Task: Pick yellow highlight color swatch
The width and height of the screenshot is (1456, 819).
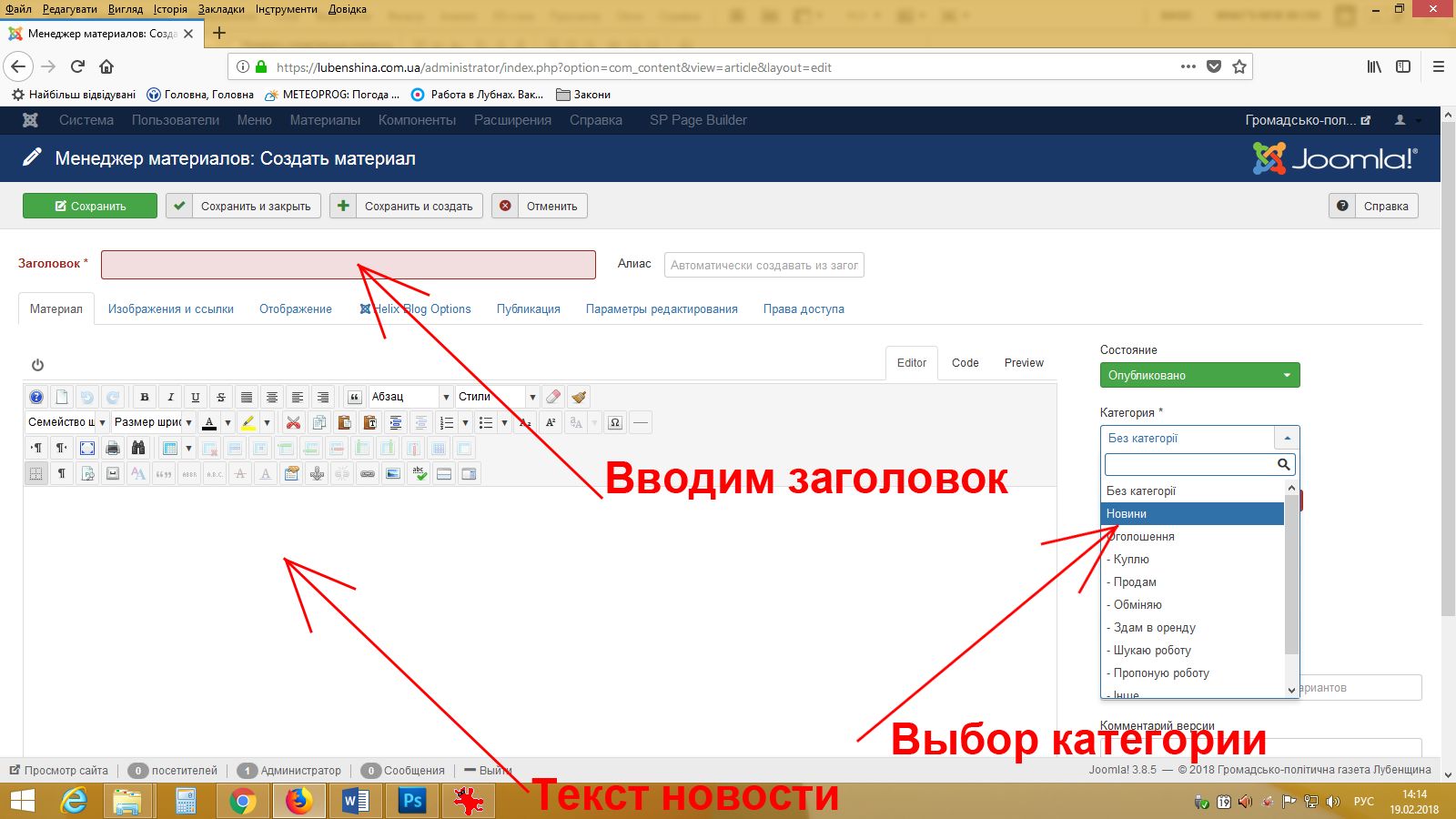Action: pos(248,422)
